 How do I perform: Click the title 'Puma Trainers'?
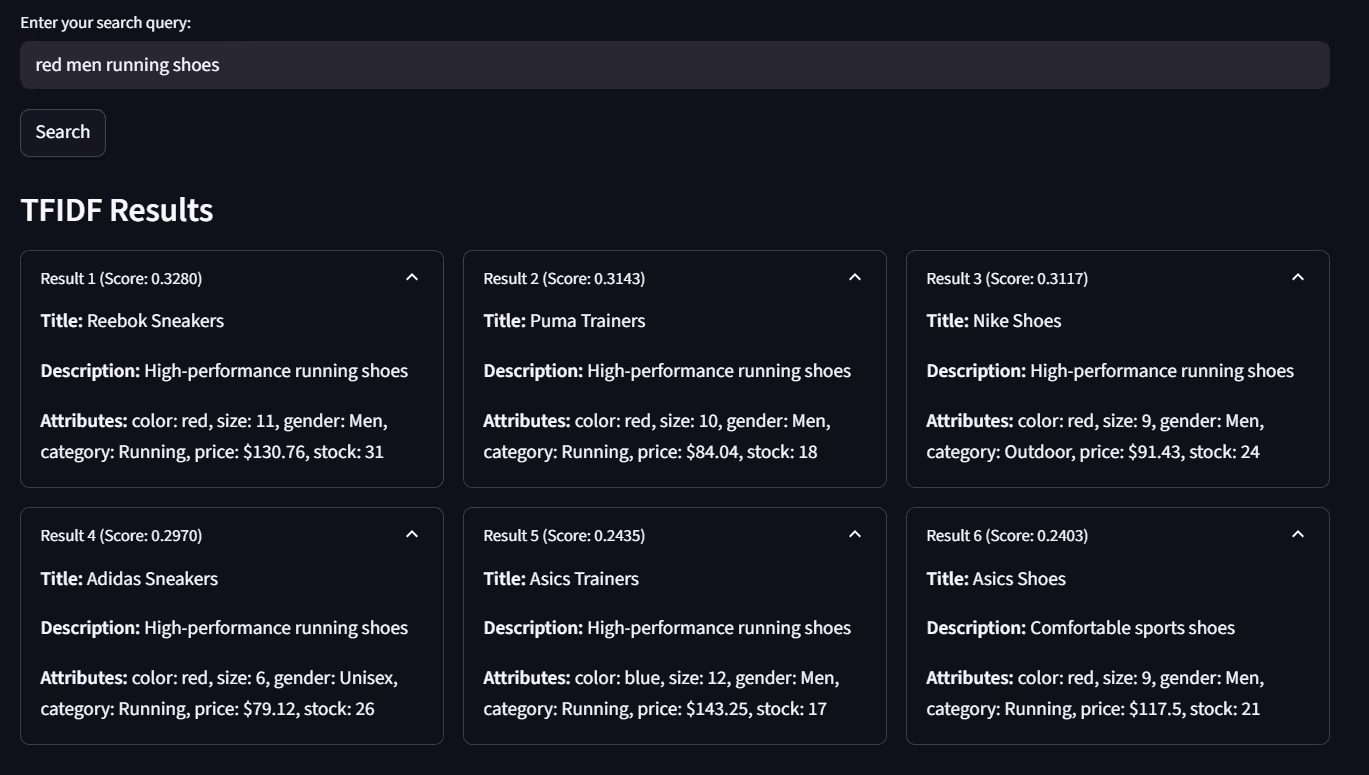click(x=588, y=321)
